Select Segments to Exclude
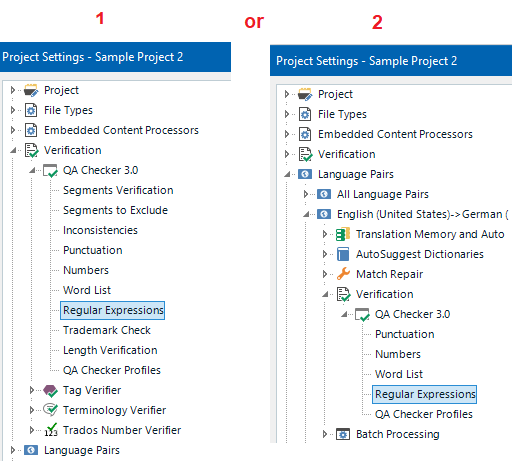513x466 pixels. point(116,210)
